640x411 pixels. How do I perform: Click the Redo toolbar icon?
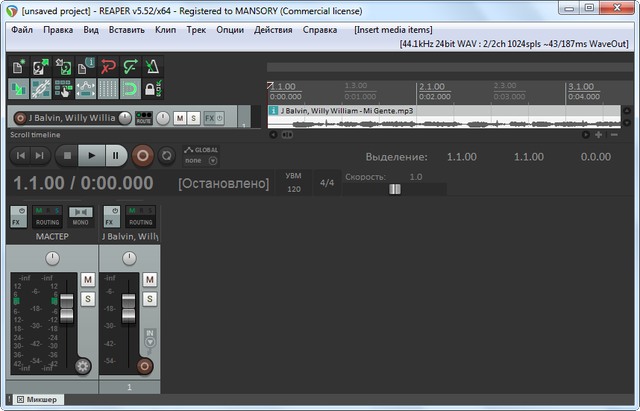(129, 67)
